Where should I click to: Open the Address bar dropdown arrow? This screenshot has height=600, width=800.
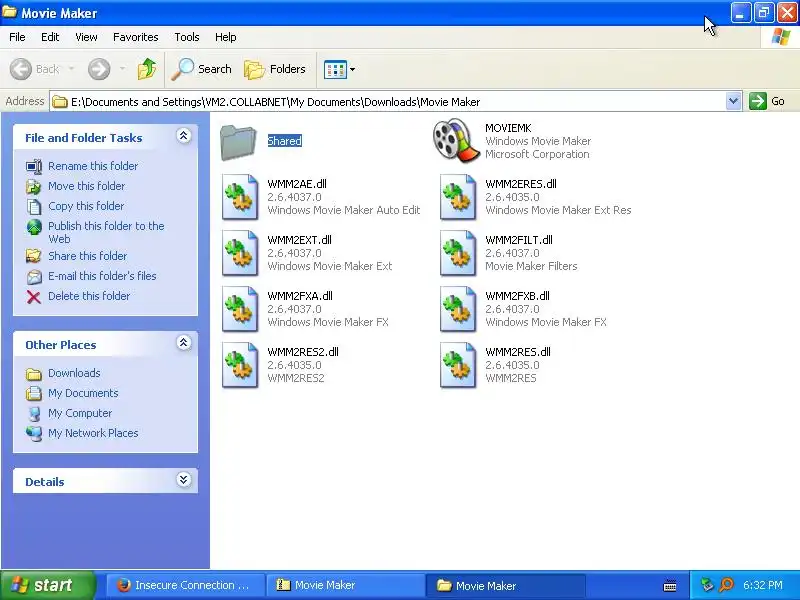click(x=733, y=101)
